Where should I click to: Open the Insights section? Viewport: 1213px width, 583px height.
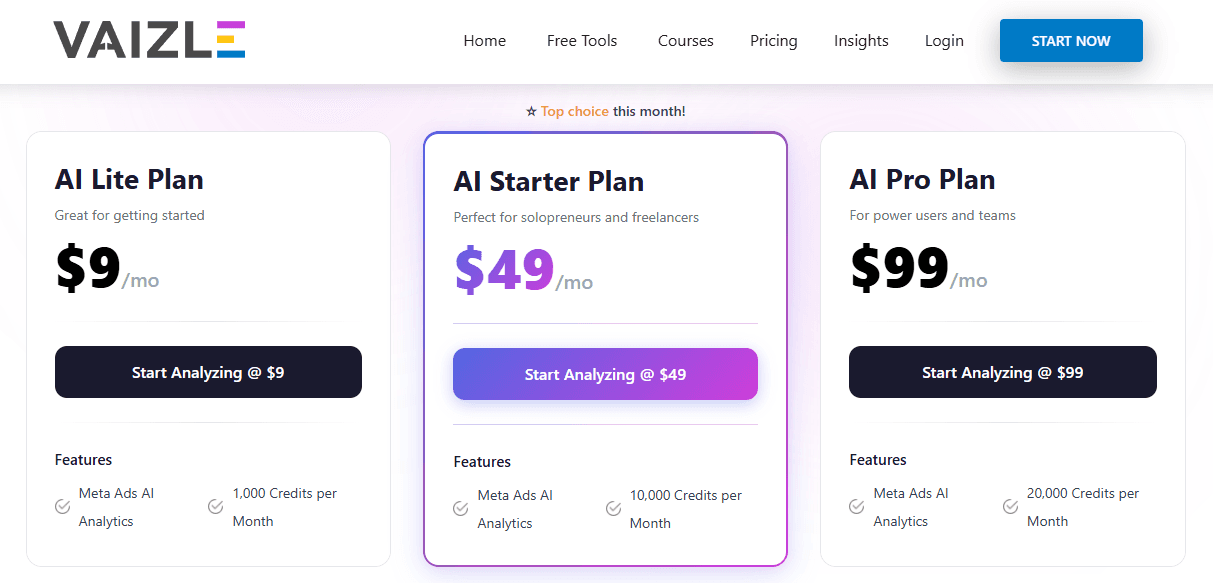pos(861,40)
